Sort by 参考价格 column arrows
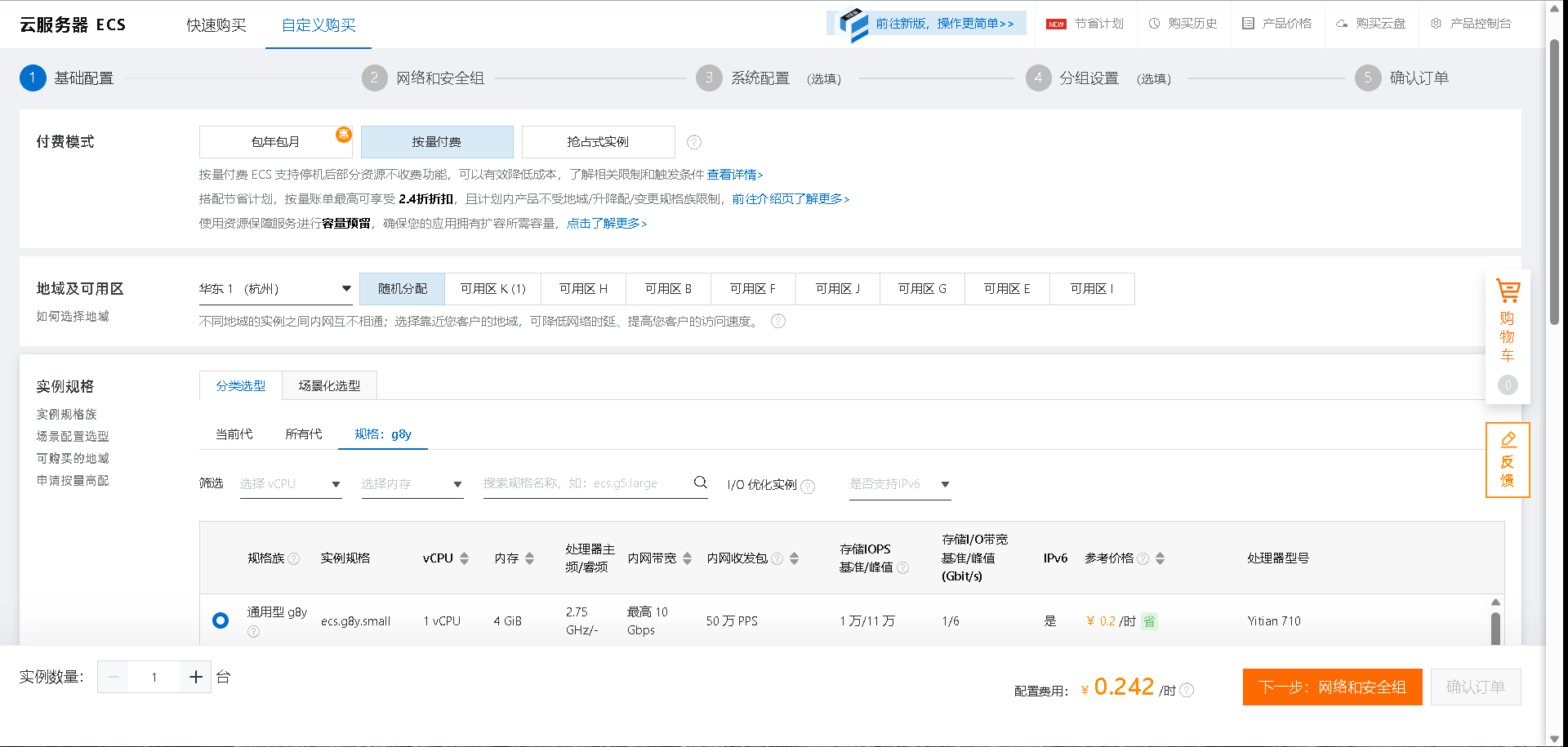Image resolution: width=1568 pixels, height=747 pixels. [x=1160, y=558]
